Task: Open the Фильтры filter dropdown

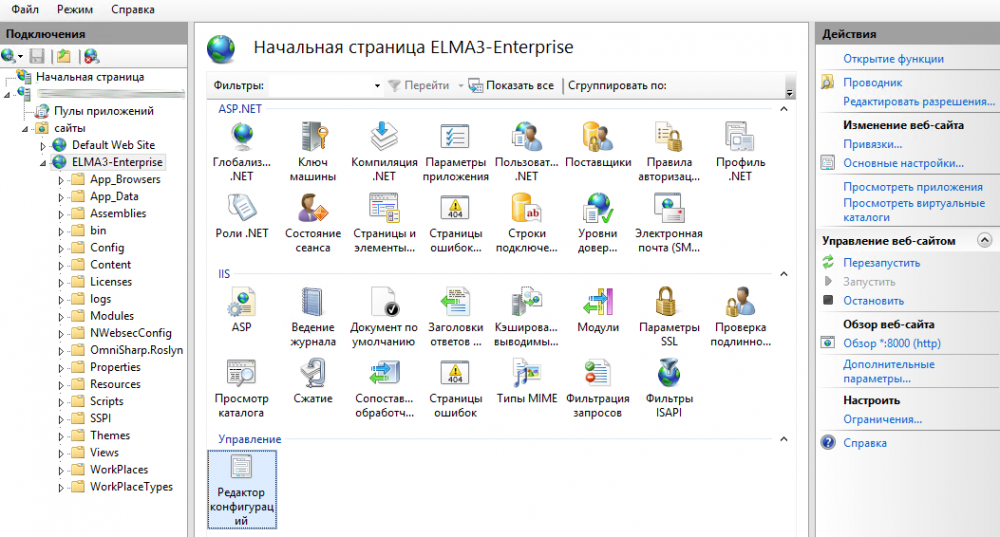Action: click(377, 85)
